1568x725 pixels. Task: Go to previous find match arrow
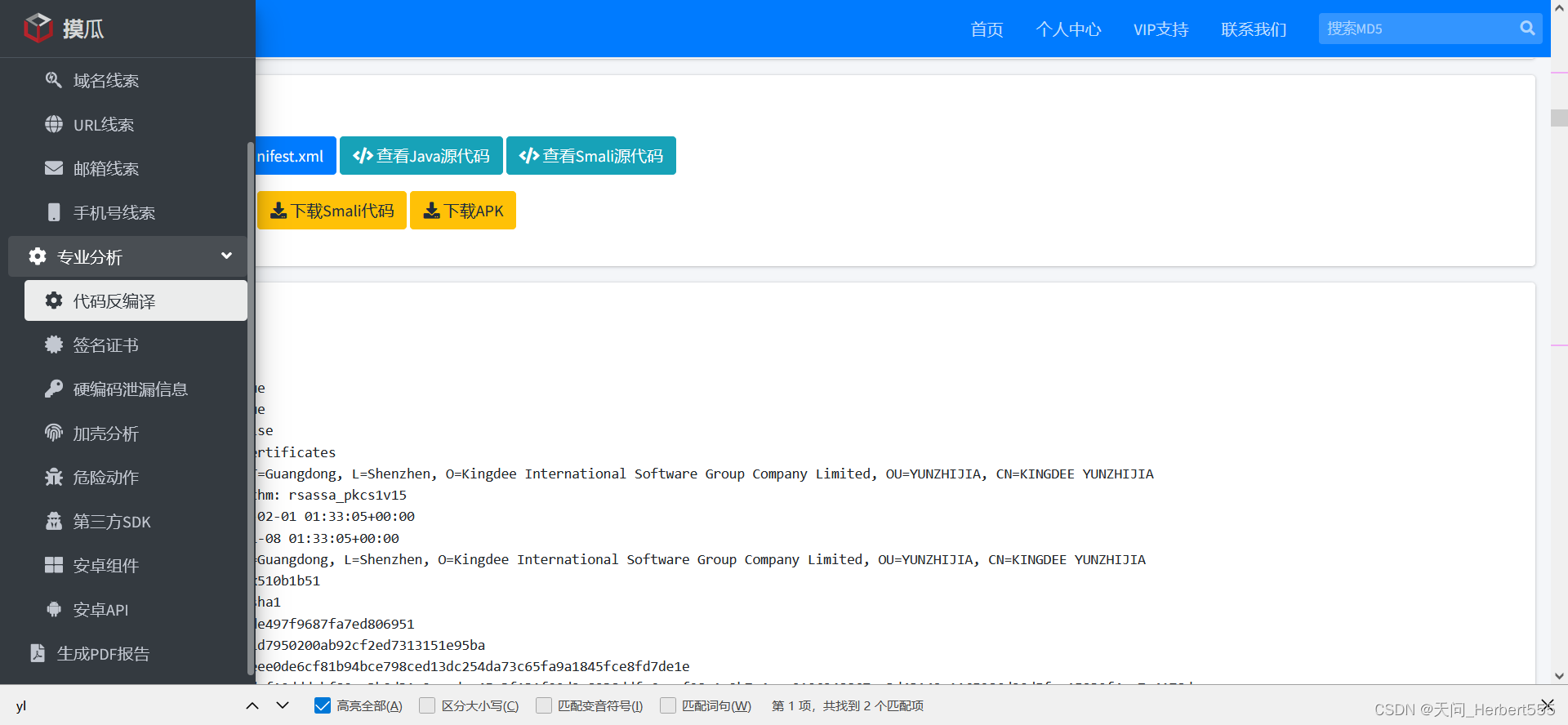click(x=252, y=705)
